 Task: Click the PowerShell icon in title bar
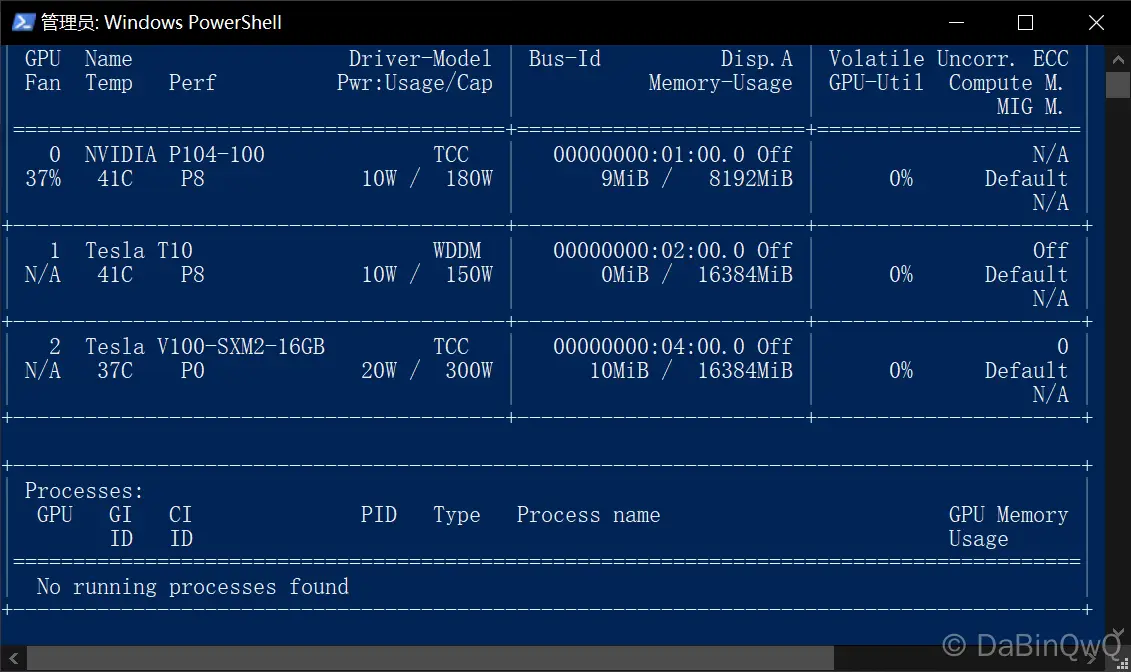[x=23, y=22]
